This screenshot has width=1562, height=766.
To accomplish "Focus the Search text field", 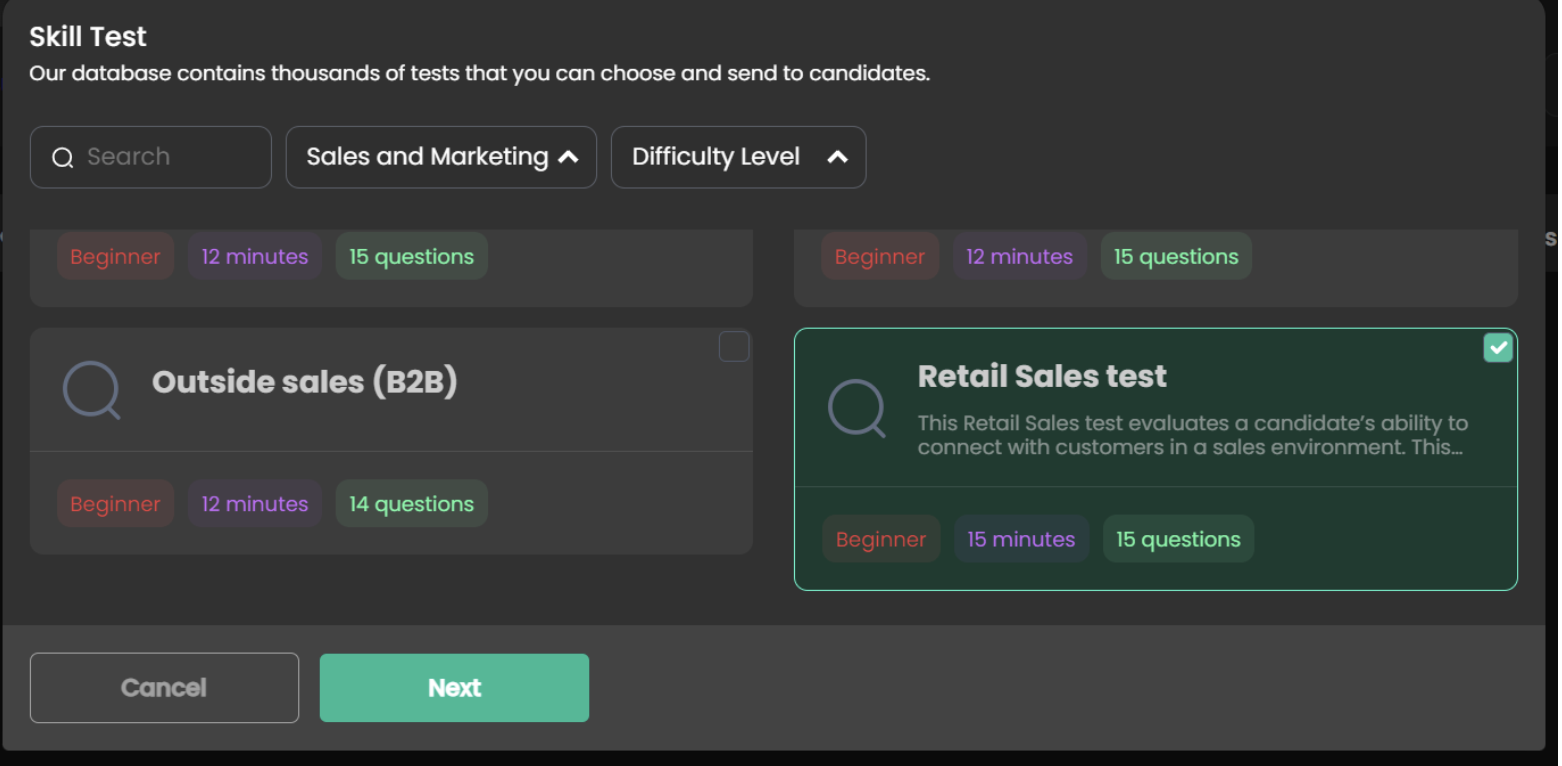I will (170, 157).
